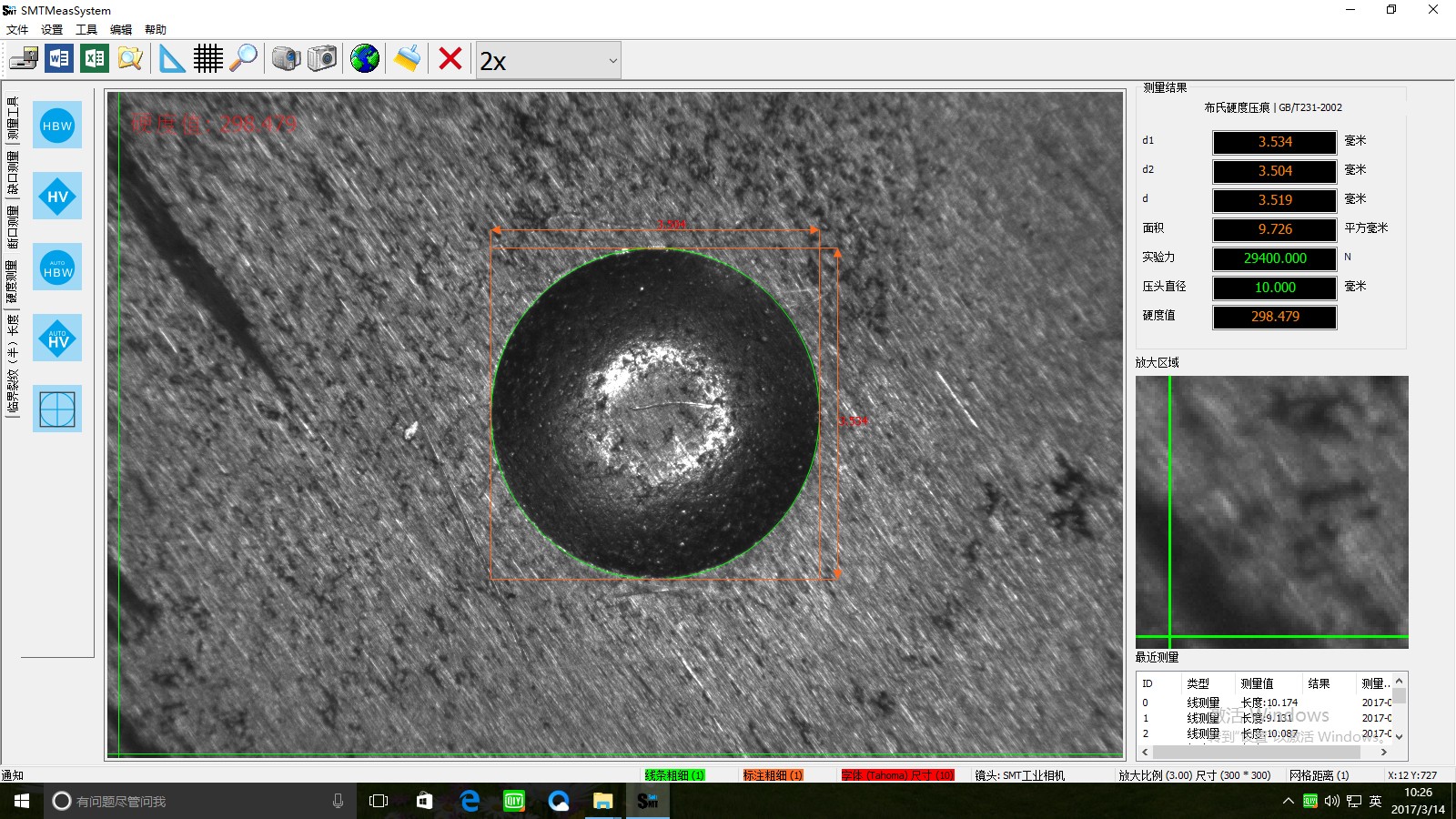This screenshot has height=819, width=1456.
Task: Switch to the 临界裂纹(半) vertical tab
Action: pyautogui.click(x=12, y=378)
